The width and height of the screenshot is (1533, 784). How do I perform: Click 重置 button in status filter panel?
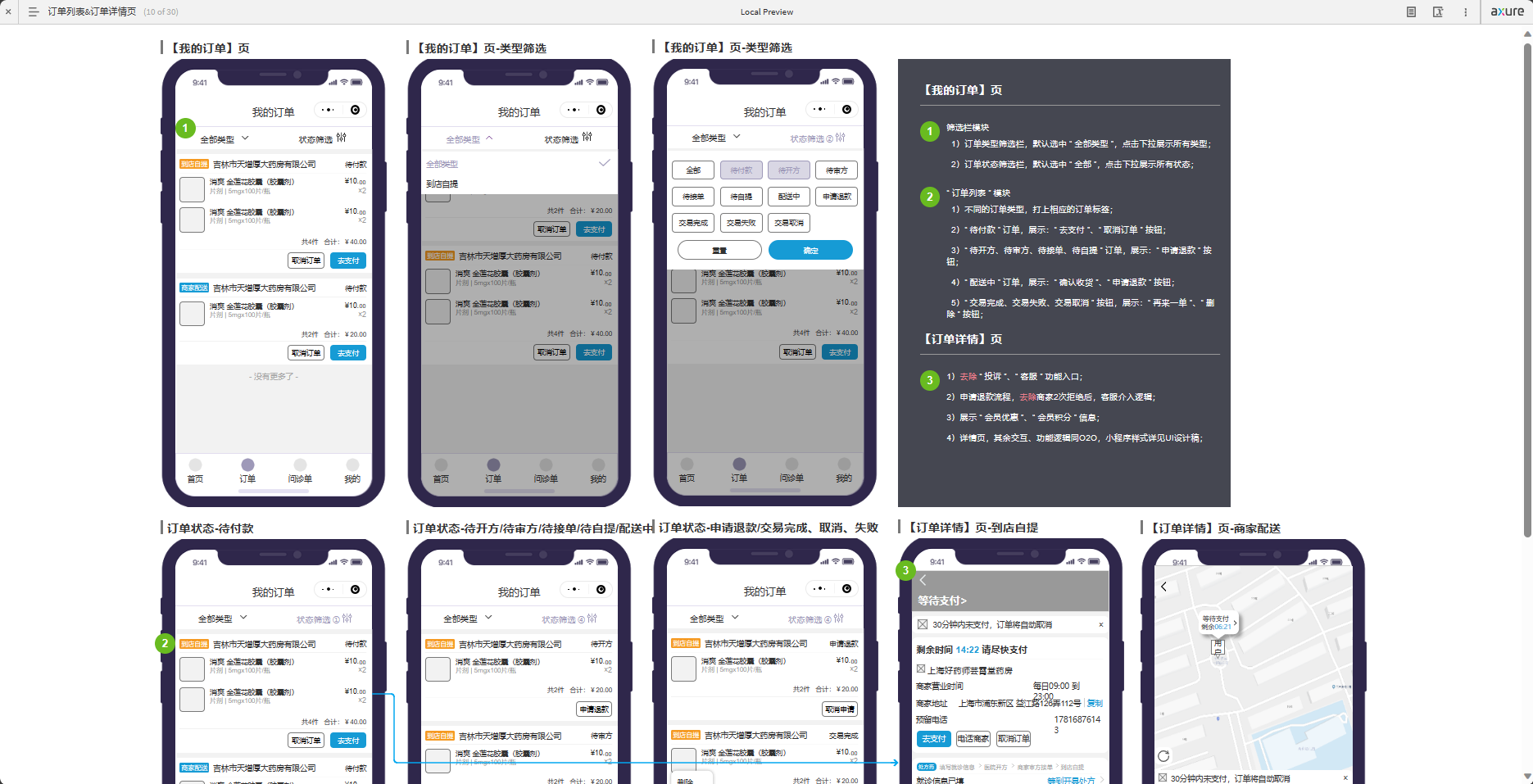tap(719, 250)
